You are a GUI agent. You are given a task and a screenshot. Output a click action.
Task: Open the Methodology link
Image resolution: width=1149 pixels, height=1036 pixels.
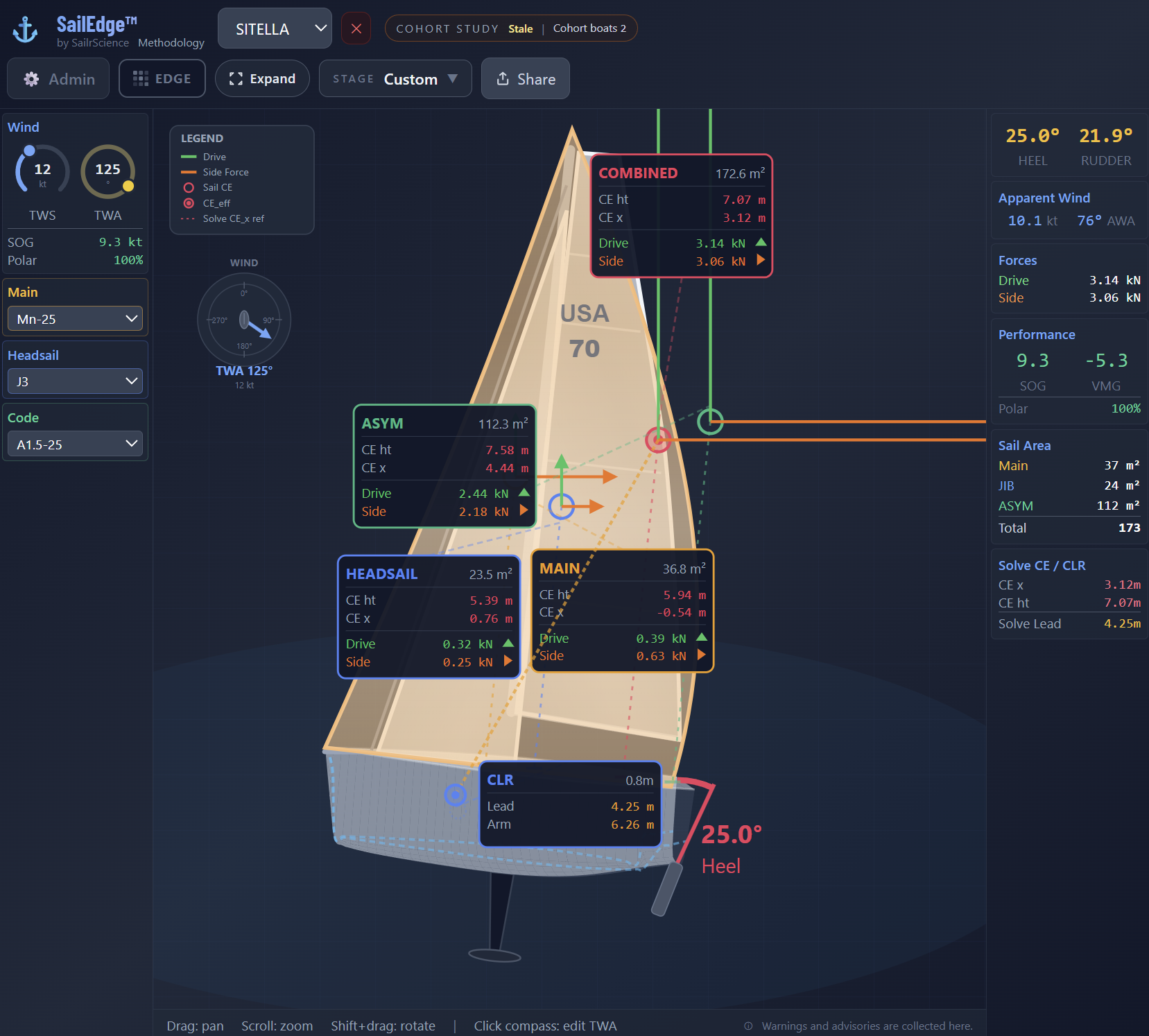click(171, 42)
